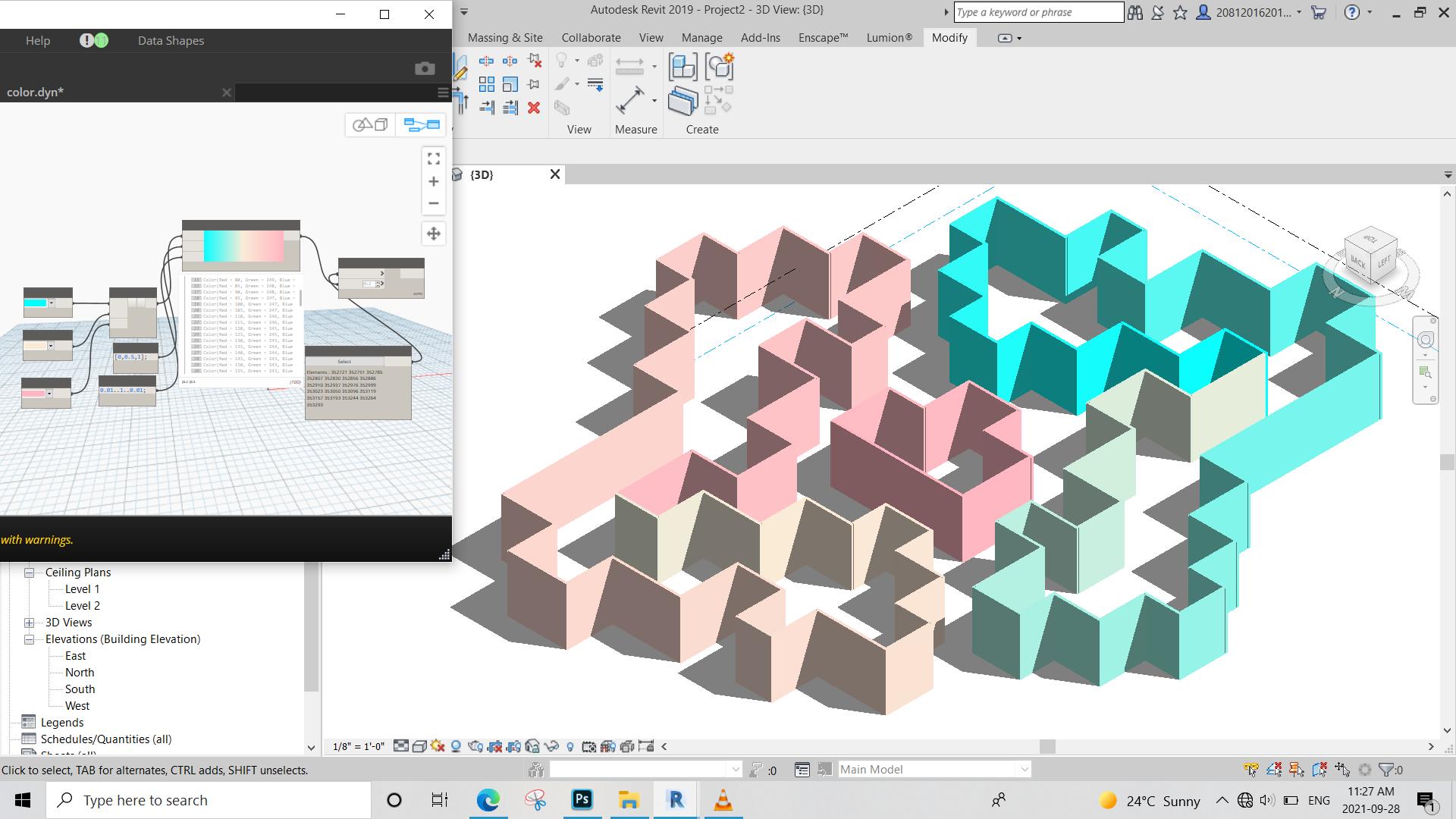Open the South elevation view

coord(80,689)
